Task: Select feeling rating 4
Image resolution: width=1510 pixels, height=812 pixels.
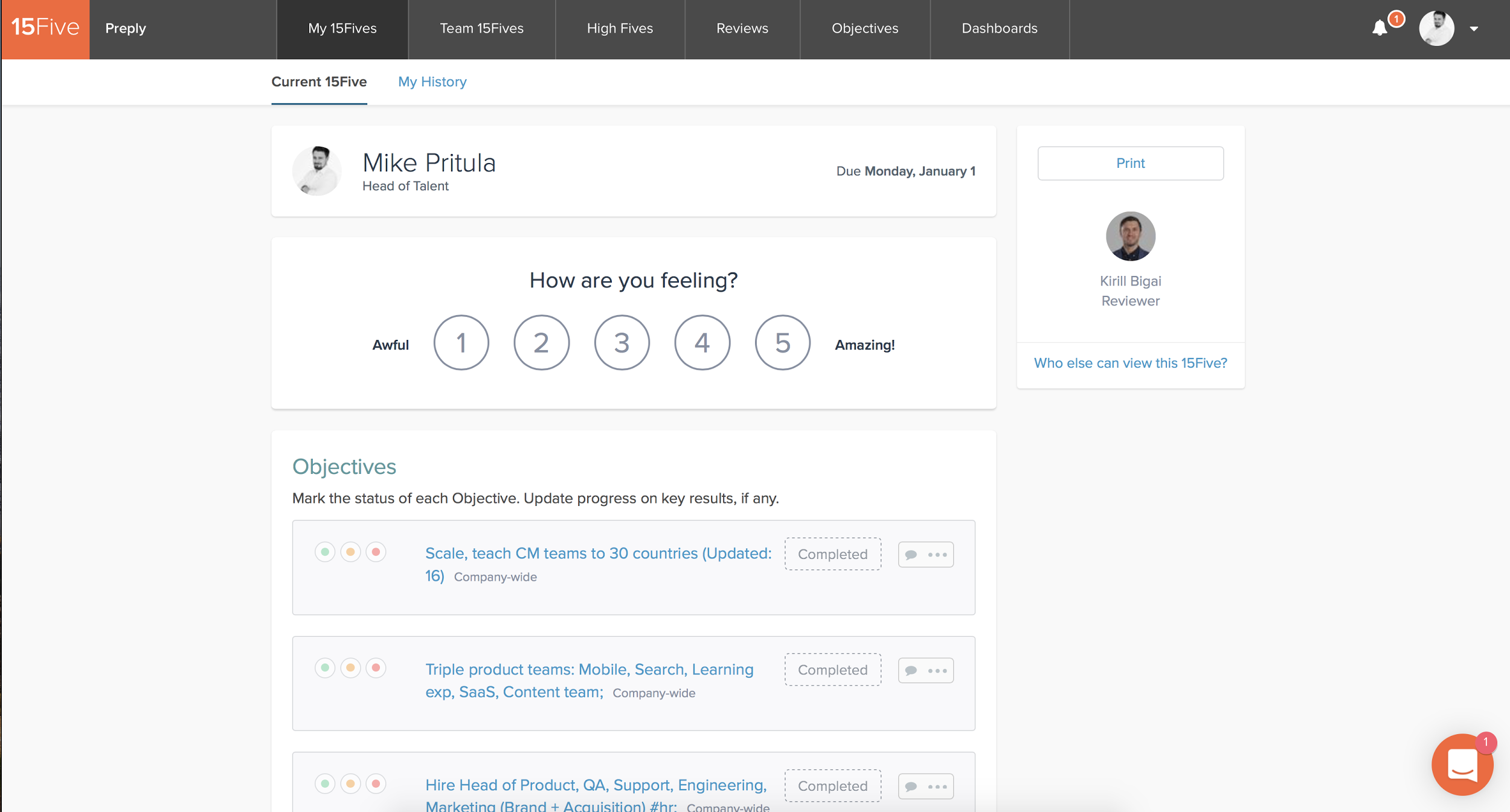Action: (702, 342)
